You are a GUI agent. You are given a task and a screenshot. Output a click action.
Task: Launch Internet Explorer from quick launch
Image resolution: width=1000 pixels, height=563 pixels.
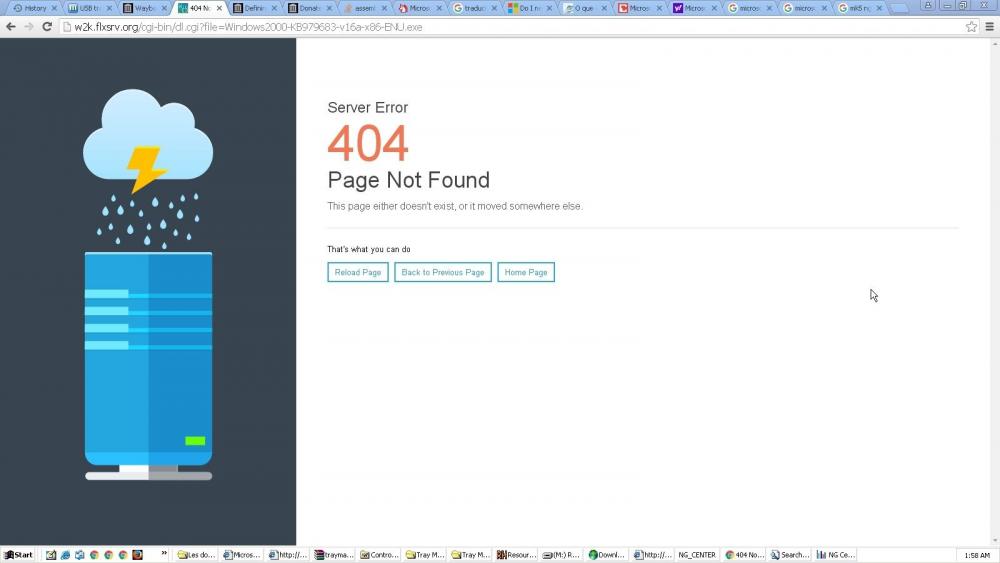(65, 554)
